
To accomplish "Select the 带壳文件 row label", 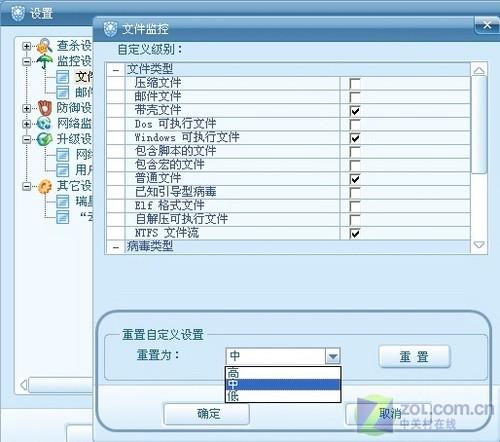I will point(158,110).
